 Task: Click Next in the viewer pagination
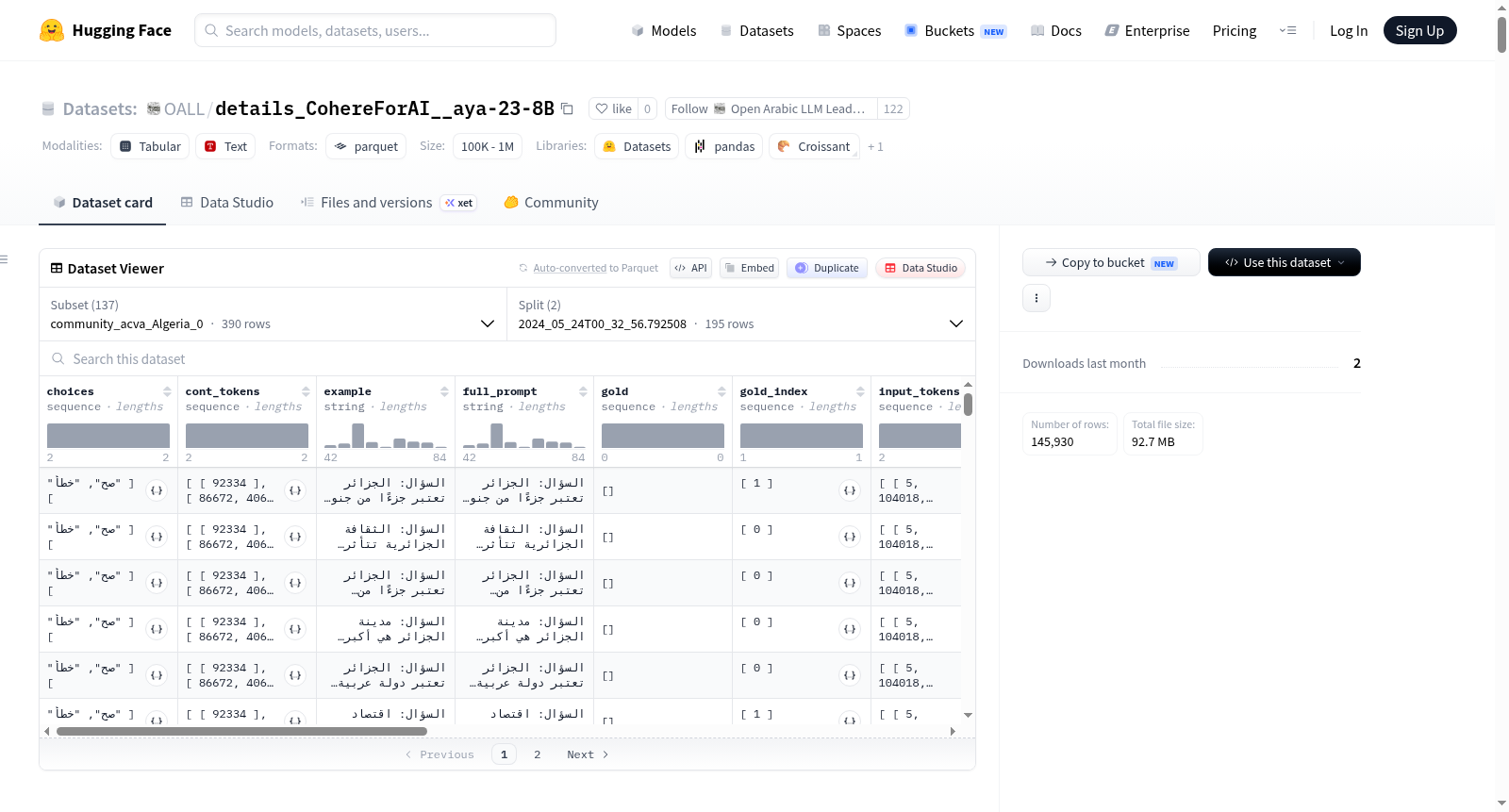588,754
